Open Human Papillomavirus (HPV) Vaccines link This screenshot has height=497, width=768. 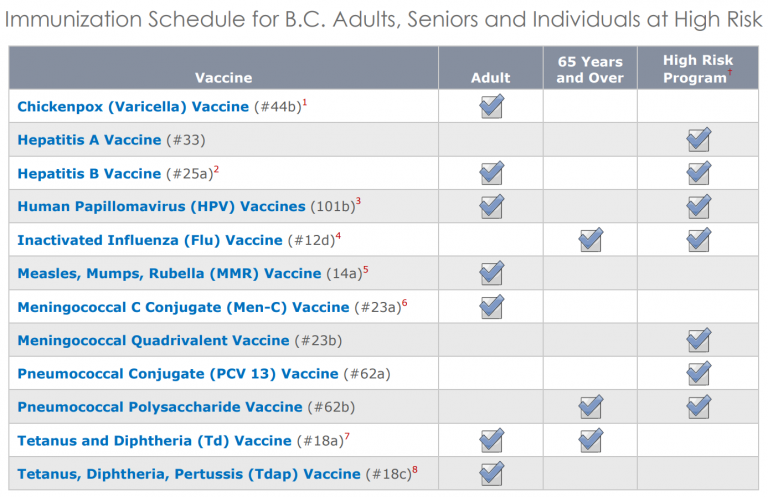[x=161, y=207]
